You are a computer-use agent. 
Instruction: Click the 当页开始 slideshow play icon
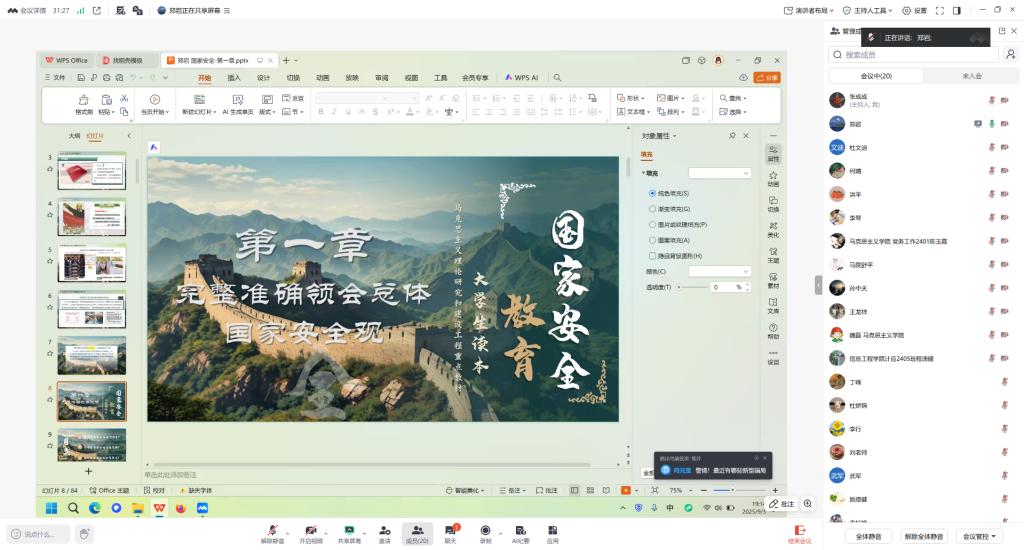point(155,99)
